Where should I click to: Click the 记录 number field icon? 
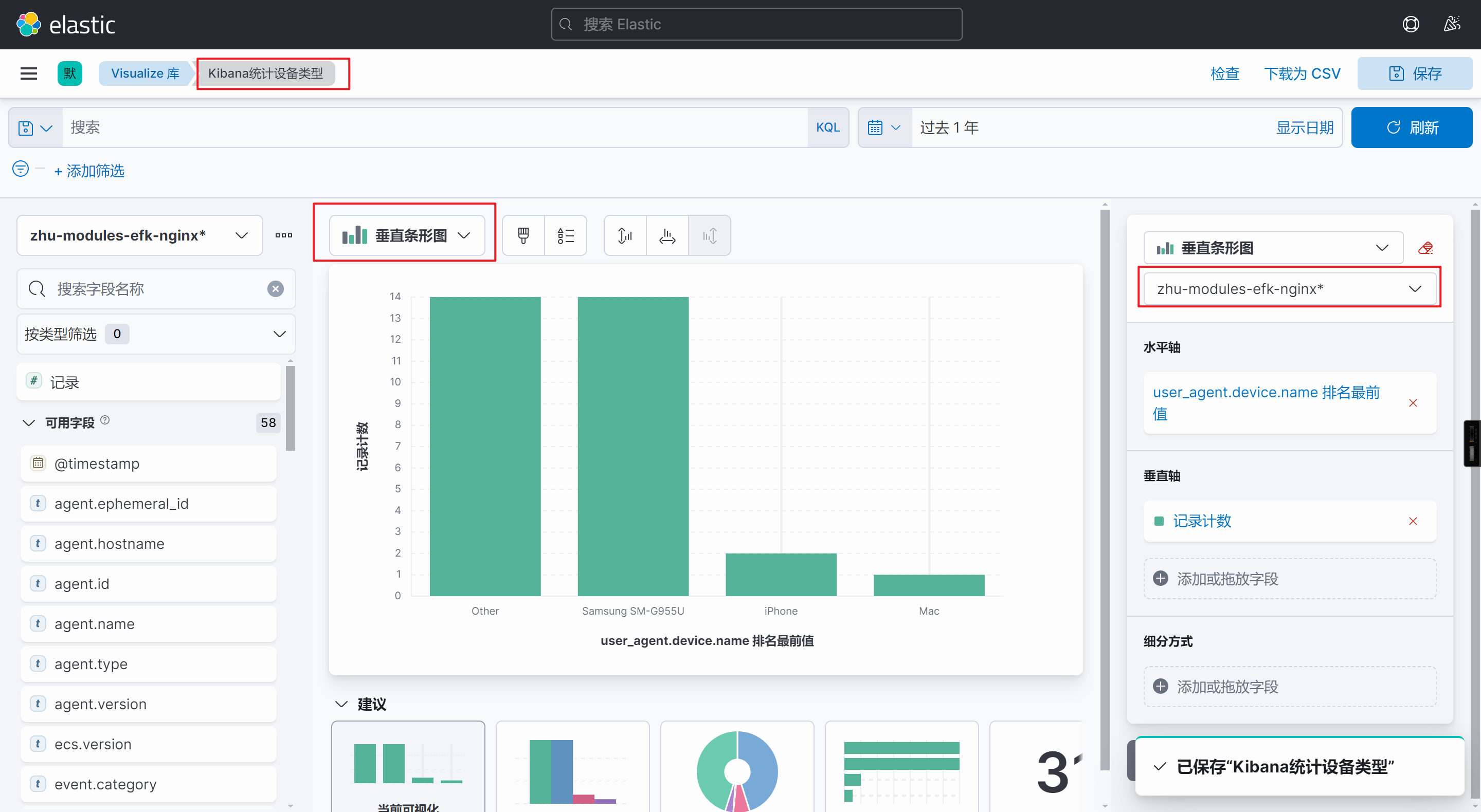[34, 380]
